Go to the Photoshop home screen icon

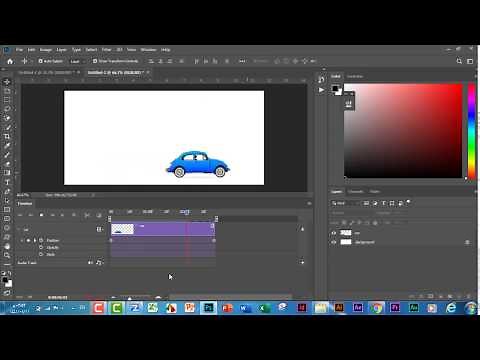tap(10, 61)
